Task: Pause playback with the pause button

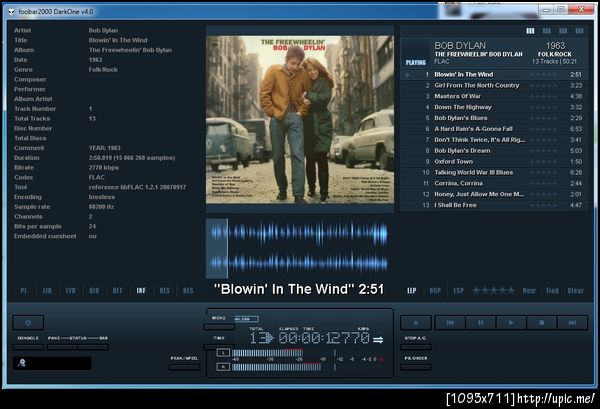Action: coord(481,323)
